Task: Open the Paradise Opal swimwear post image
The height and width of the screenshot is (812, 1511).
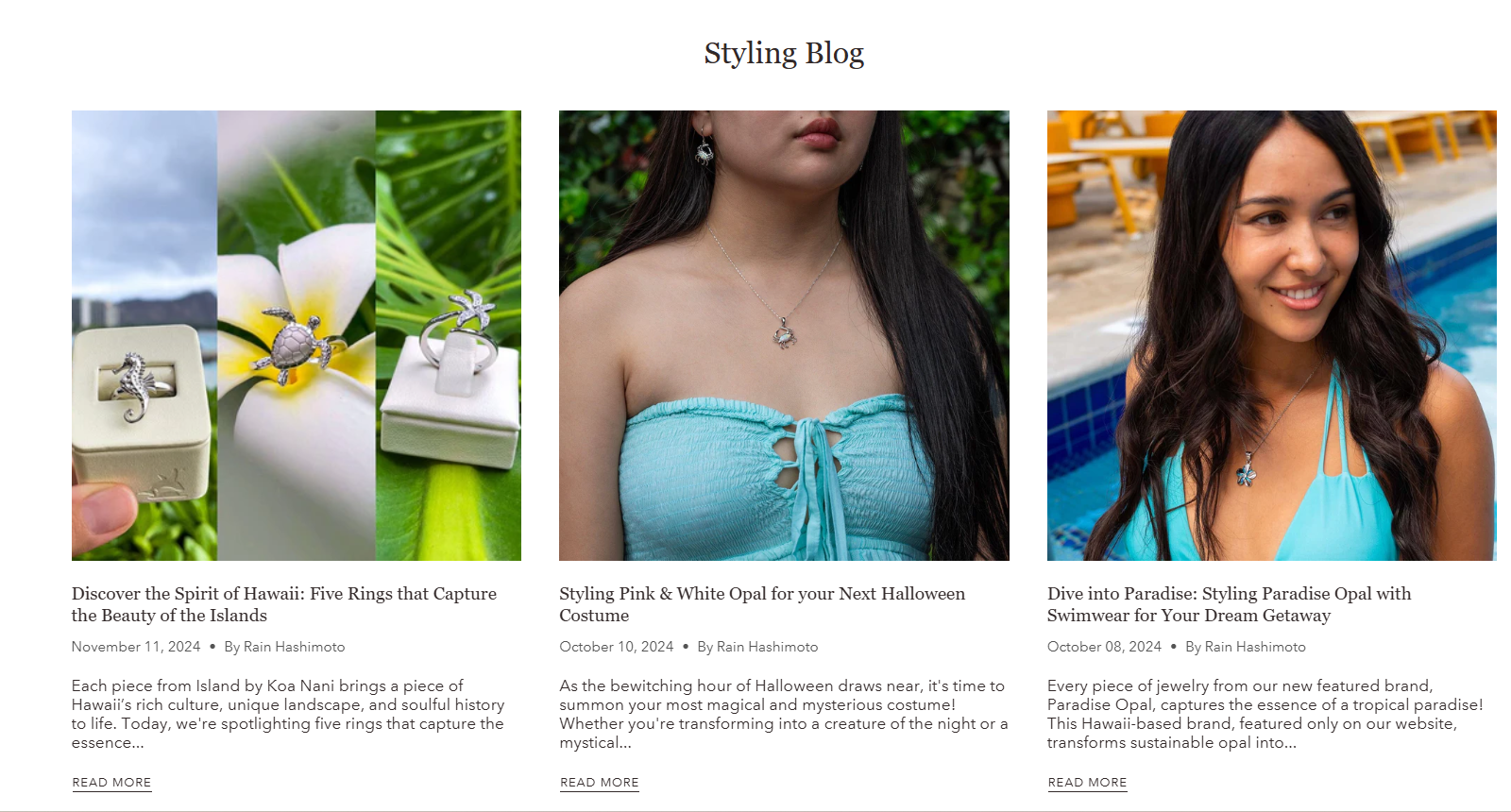Action: pyautogui.click(x=1271, y=335)
